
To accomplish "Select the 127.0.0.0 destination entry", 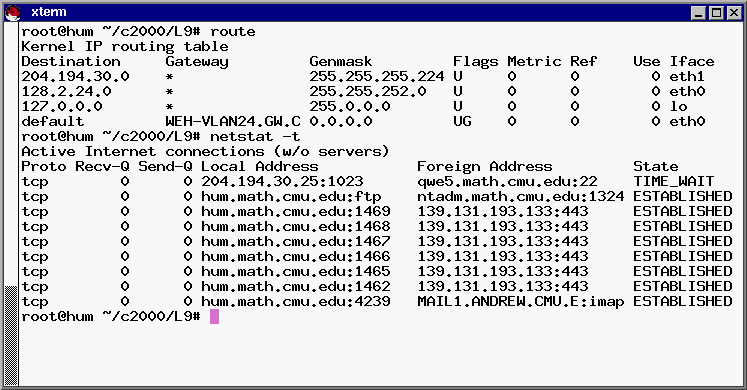I will pyautogui.click(x=62, y=106).
